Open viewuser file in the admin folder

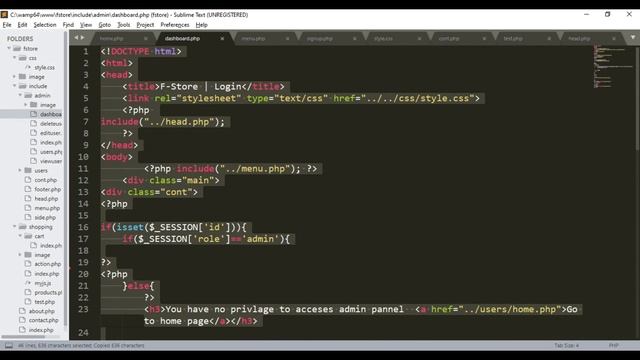(51, 161)
